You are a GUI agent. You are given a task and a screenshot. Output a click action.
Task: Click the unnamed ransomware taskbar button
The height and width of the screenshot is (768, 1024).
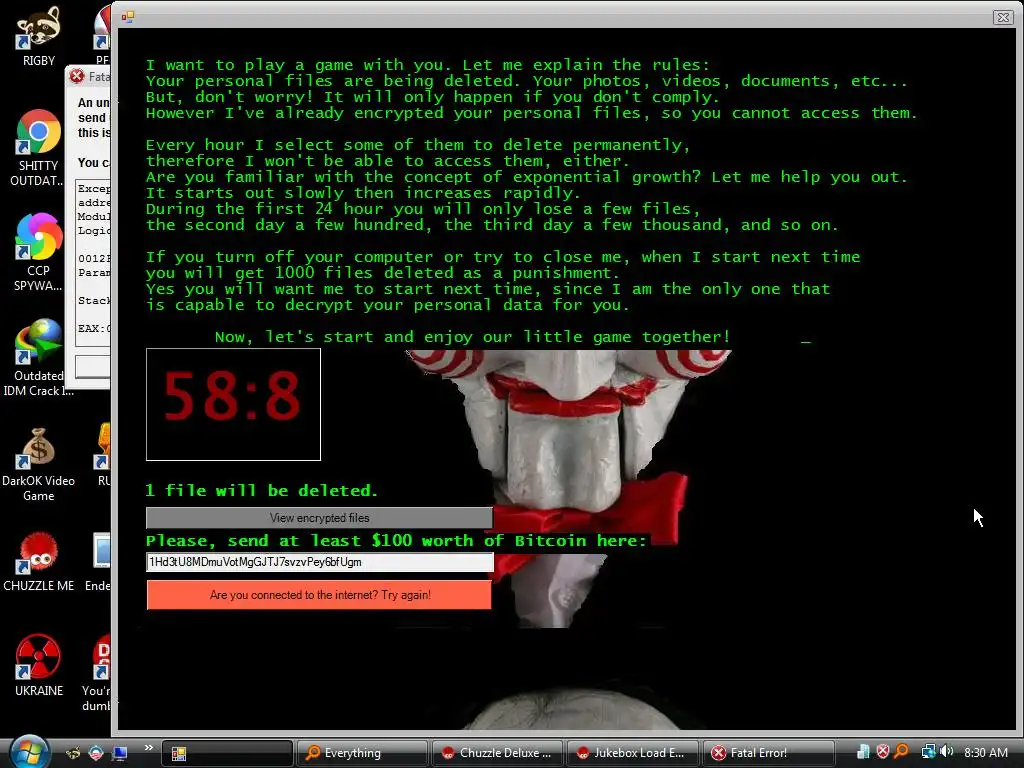(x=227, y=753)
